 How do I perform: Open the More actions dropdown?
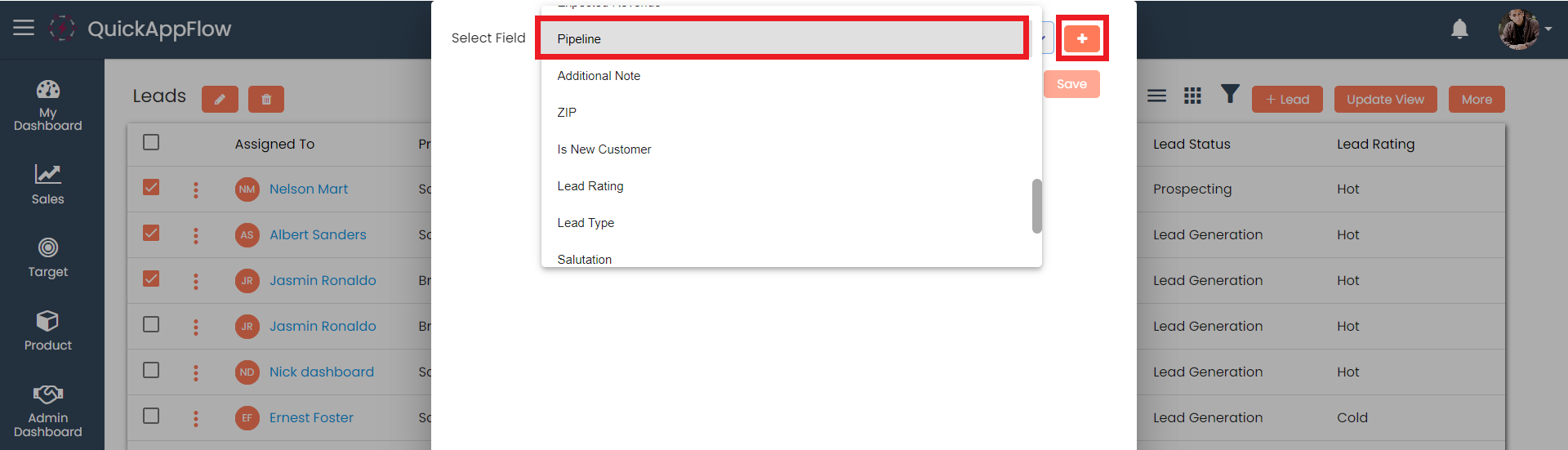1476,100
